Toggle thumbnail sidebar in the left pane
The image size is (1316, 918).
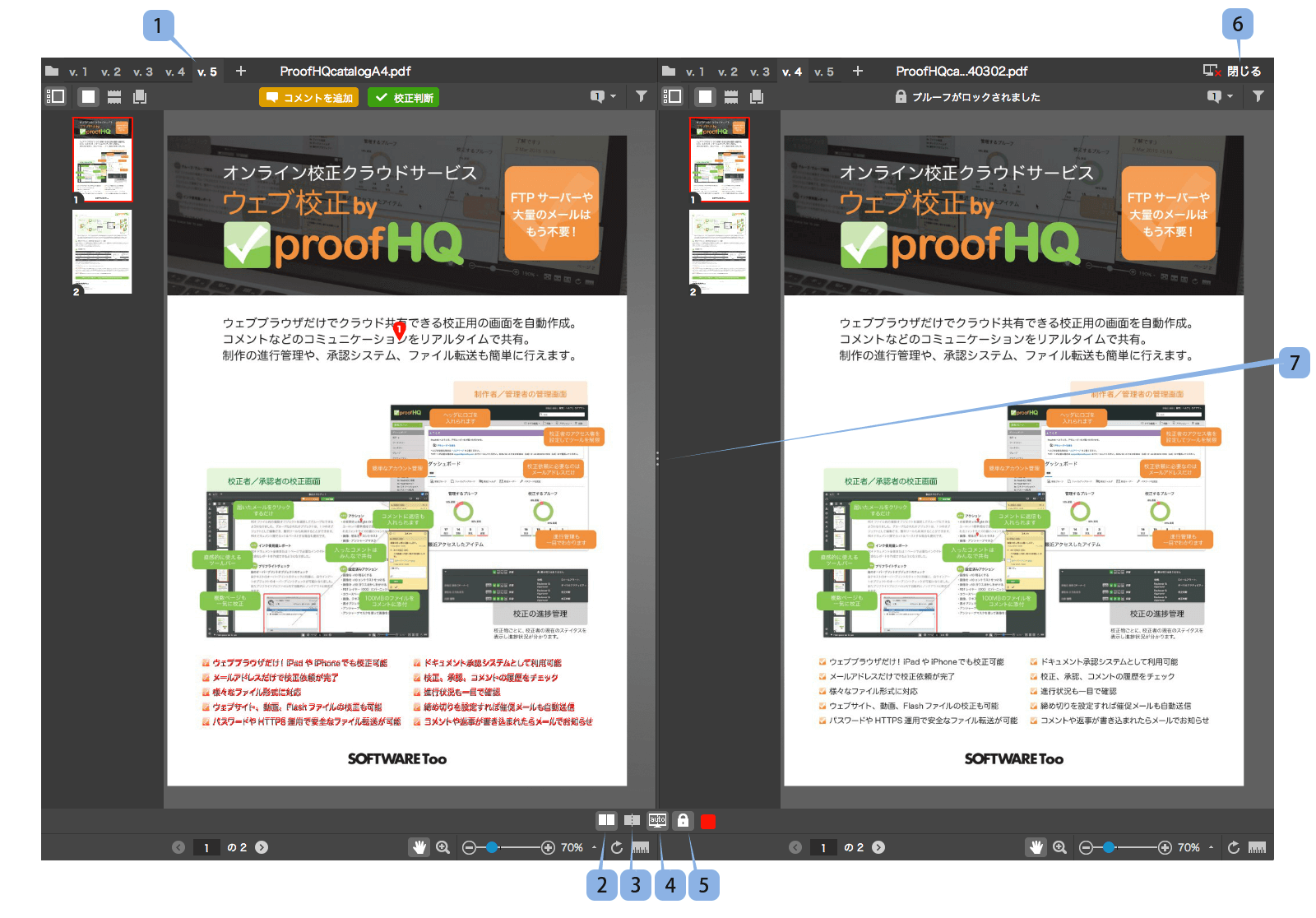55,96
